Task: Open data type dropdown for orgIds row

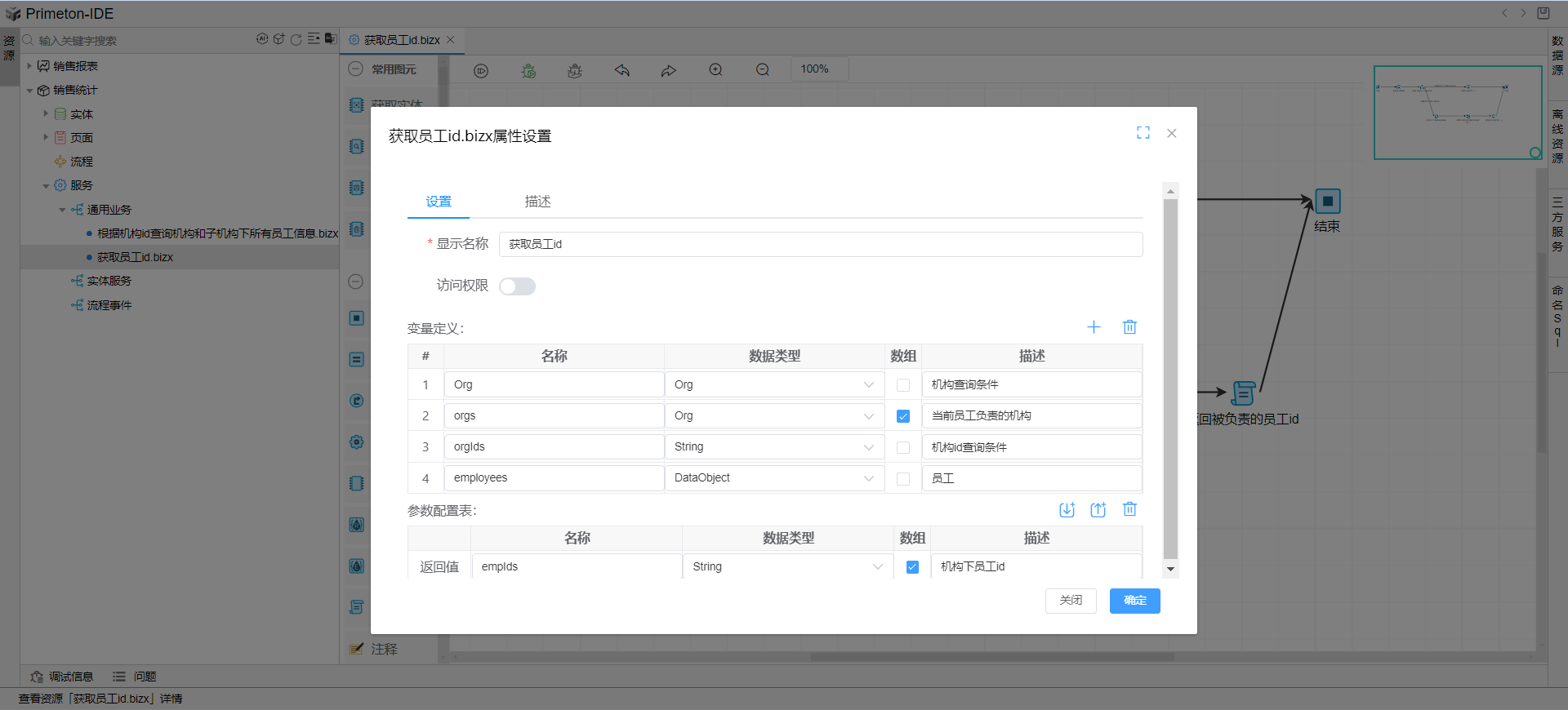Action: click(x=773, y=447)
